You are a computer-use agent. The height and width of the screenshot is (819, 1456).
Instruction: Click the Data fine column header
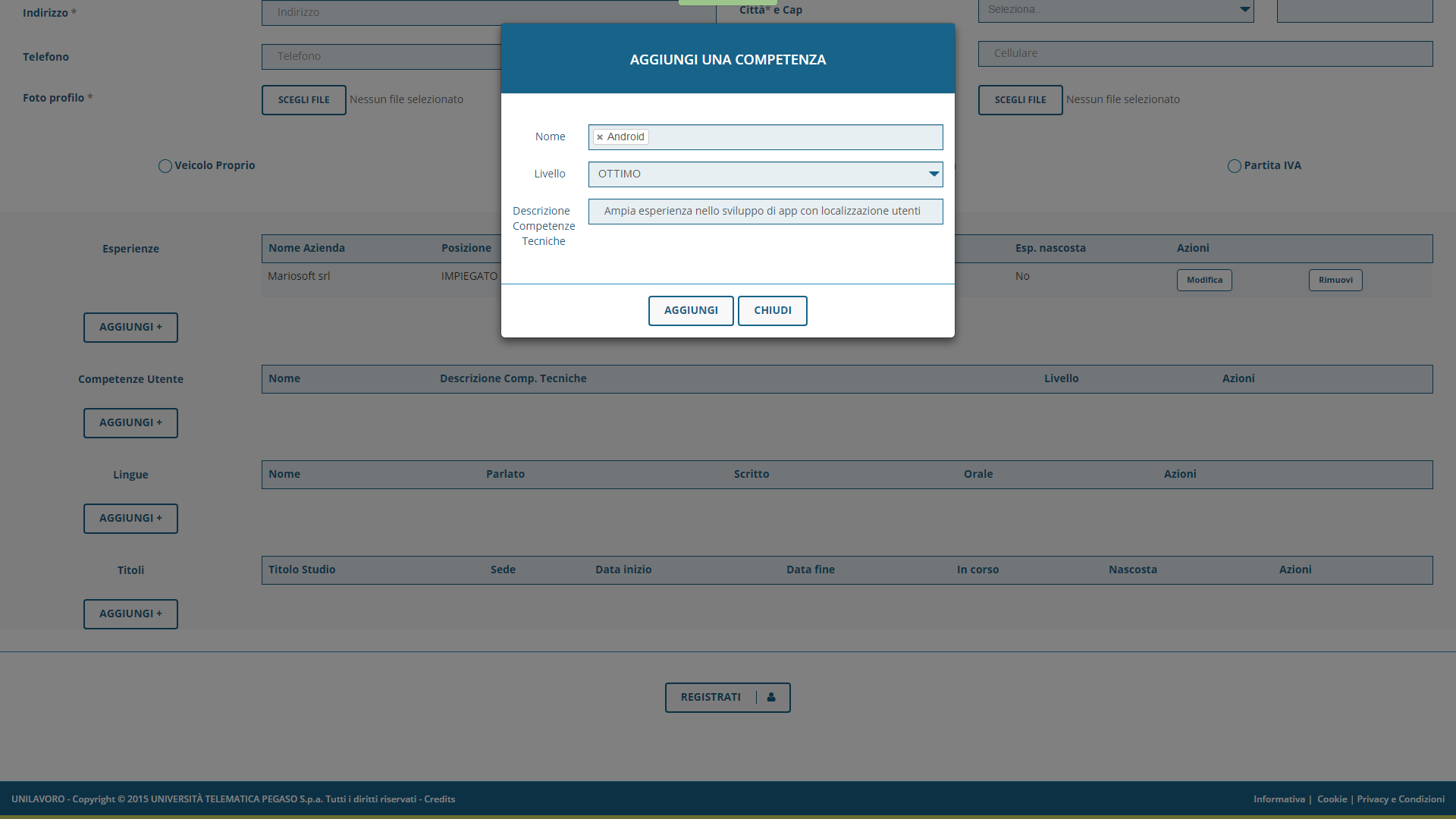pyautogui.click(x=810, y=570)
